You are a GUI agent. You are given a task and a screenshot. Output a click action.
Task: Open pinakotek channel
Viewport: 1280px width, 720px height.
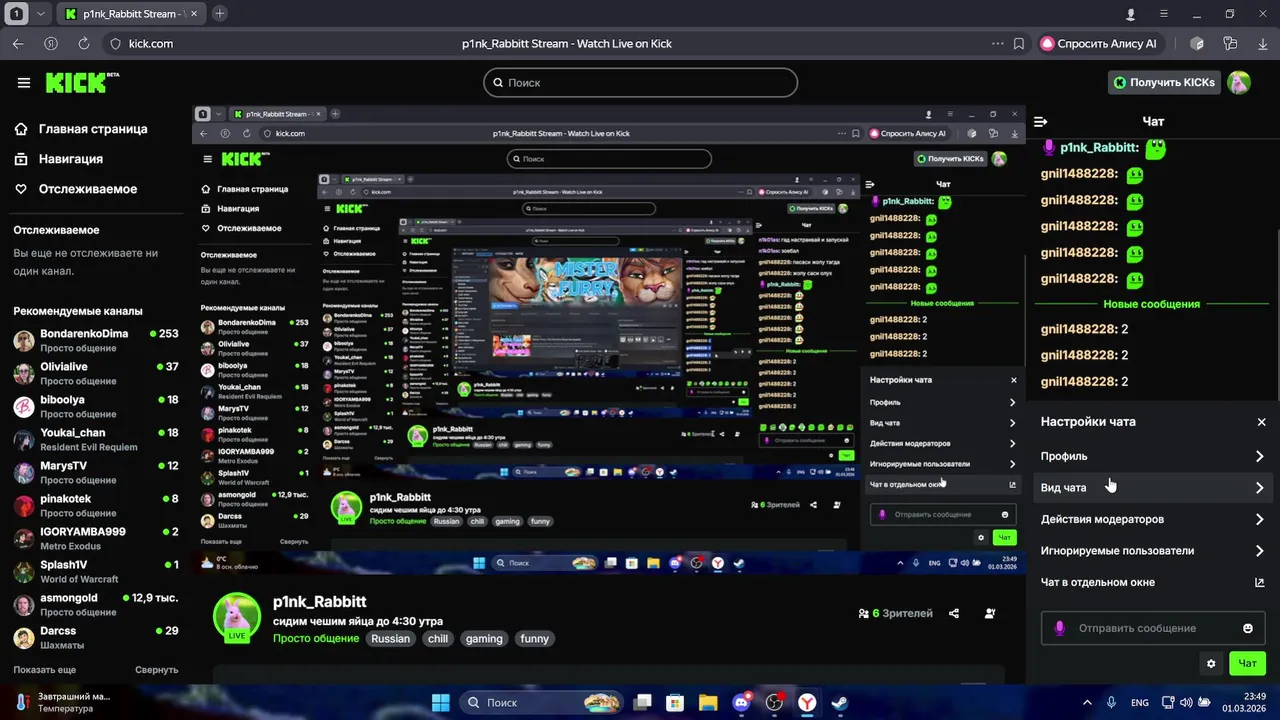[96, 506]
